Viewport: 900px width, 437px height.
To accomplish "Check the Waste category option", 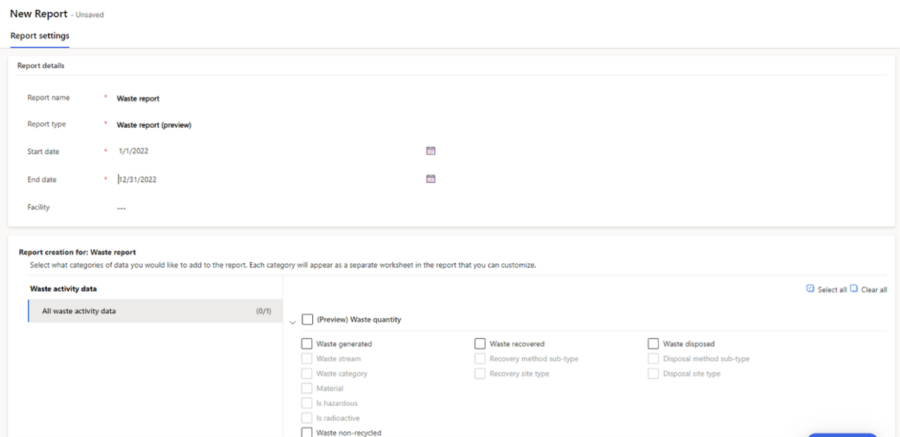I will [307, 373].
